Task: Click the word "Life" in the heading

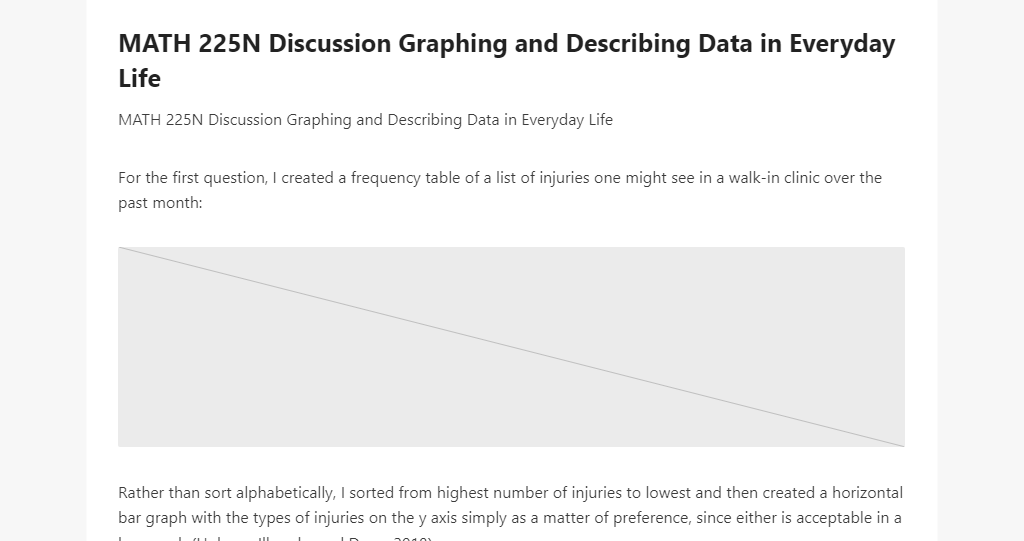Action: point(140,78)
